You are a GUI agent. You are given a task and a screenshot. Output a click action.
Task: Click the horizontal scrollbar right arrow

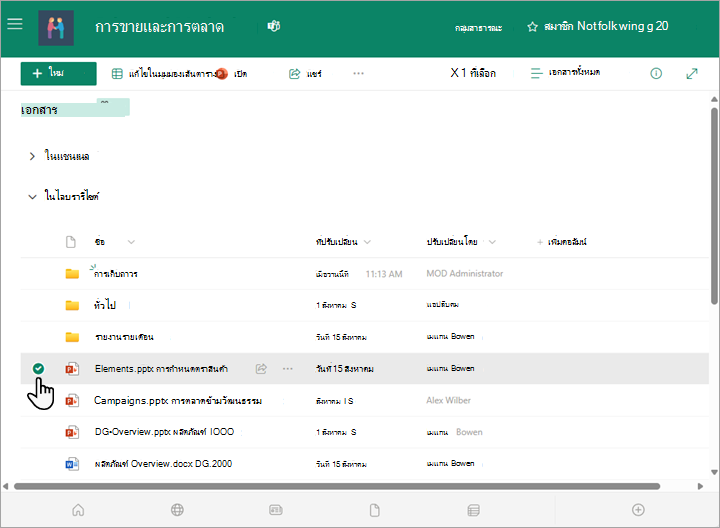click(700, 486)
